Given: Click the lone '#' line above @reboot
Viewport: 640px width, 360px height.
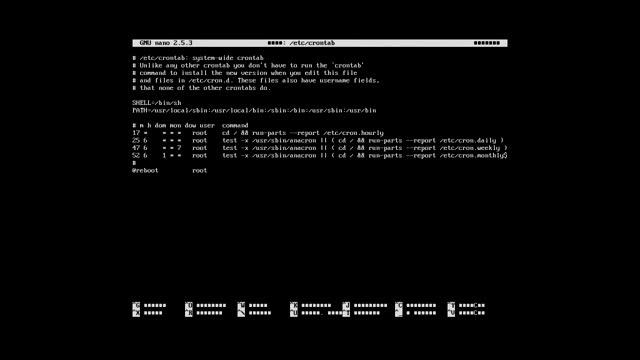Looking at the screenshot, I should [x=134, y=163].
